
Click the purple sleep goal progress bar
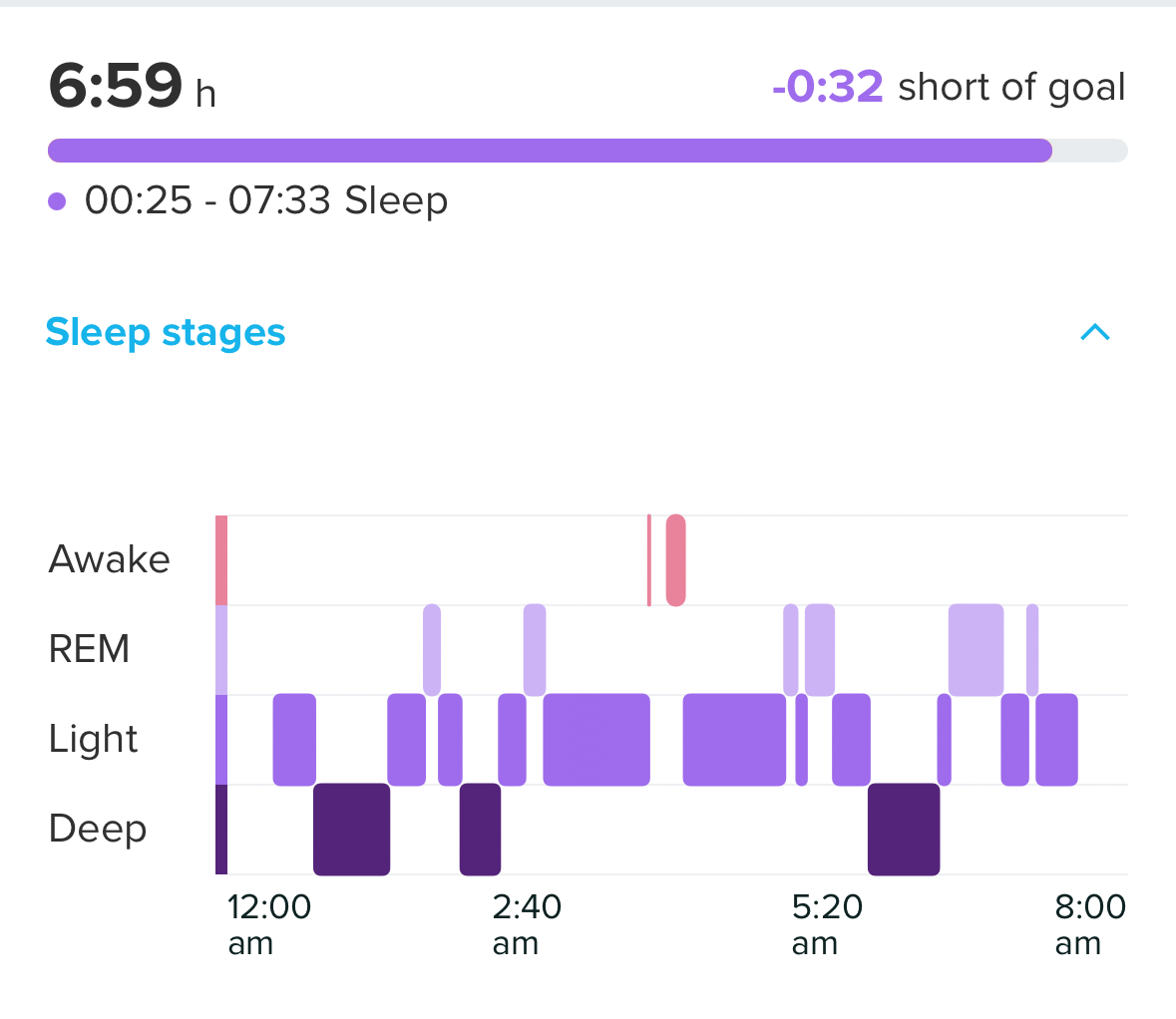550,151
